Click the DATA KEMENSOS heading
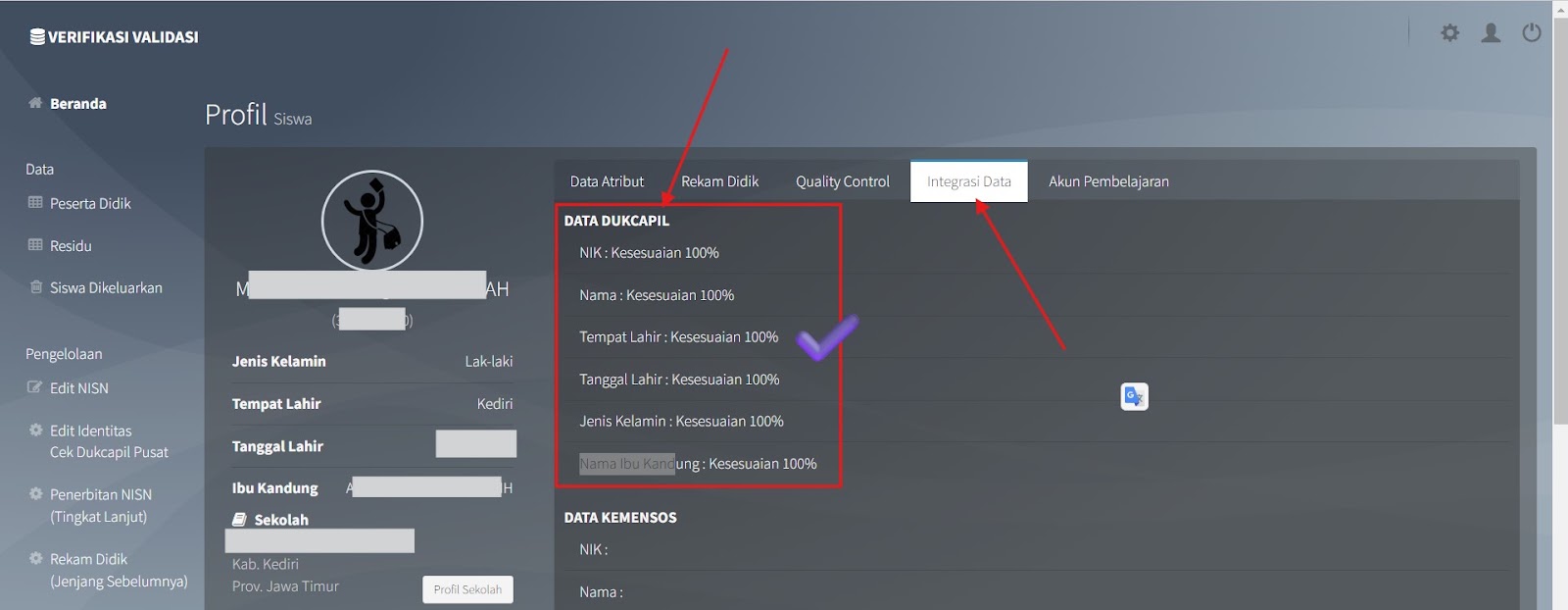This screenshot has width=1568, height=610. coord(620,518)
